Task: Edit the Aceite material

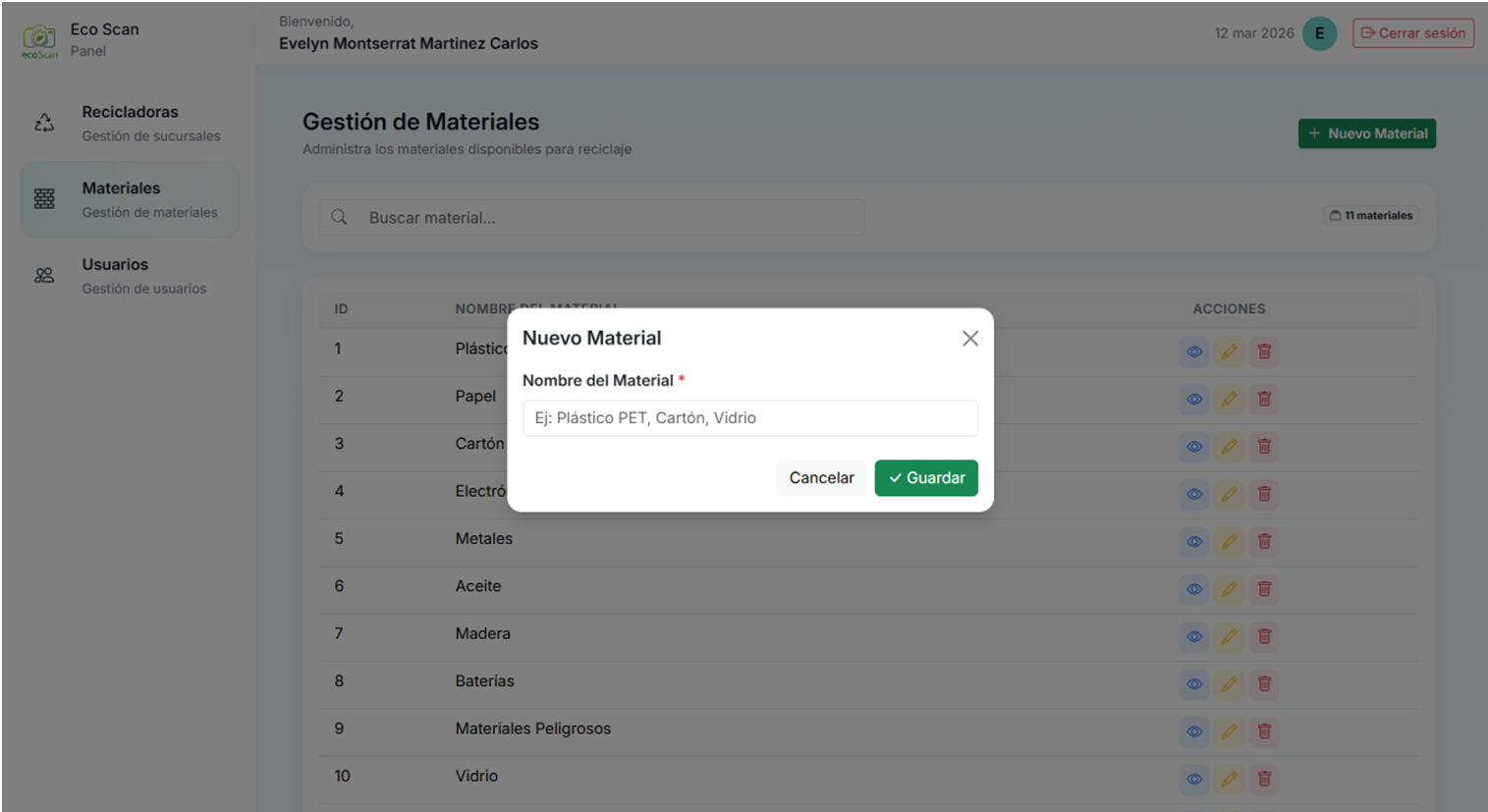Action: pyautogui.click(x=1229, y=589)
